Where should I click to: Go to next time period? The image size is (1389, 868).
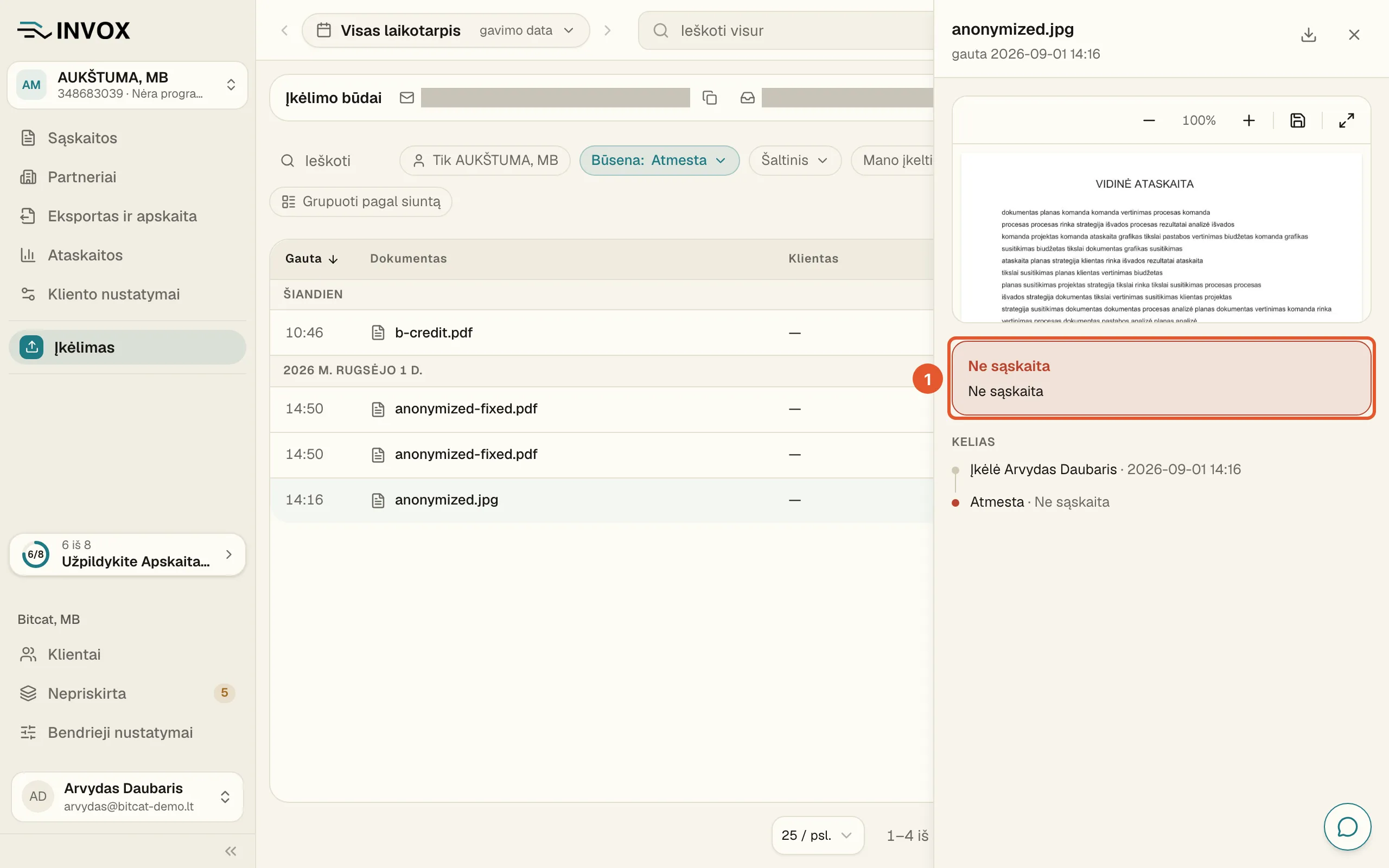607,30
